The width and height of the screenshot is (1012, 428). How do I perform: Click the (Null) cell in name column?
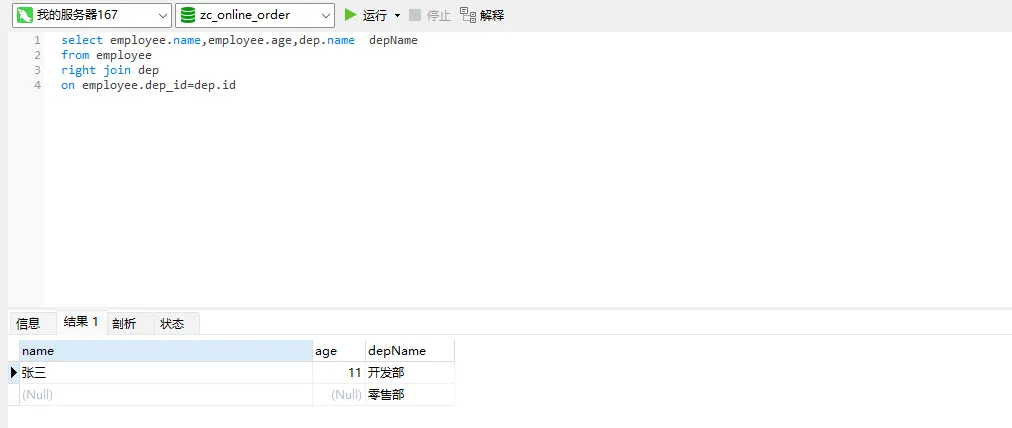(x=165, y=395)
